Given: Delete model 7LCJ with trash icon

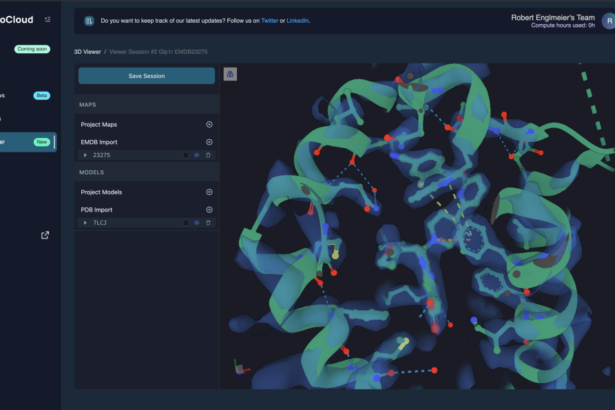Looking at the screenshot, I should 209,223.
